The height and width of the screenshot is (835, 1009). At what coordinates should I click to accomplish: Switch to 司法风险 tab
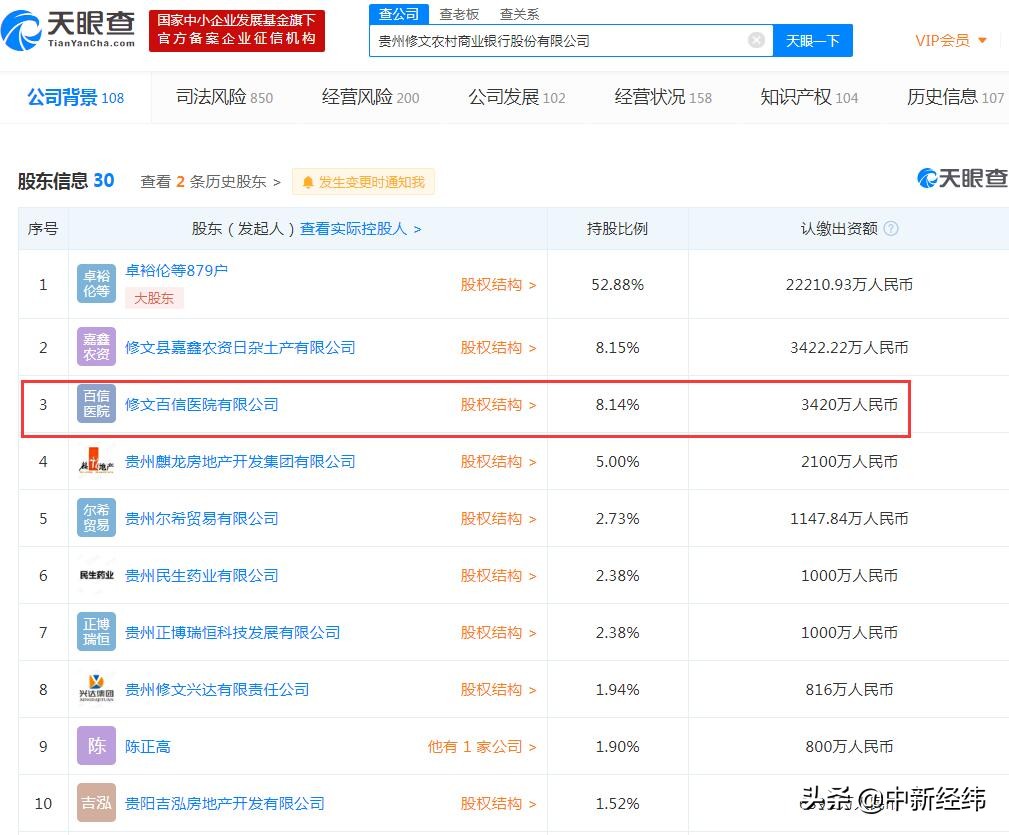(x=225, y=97)
